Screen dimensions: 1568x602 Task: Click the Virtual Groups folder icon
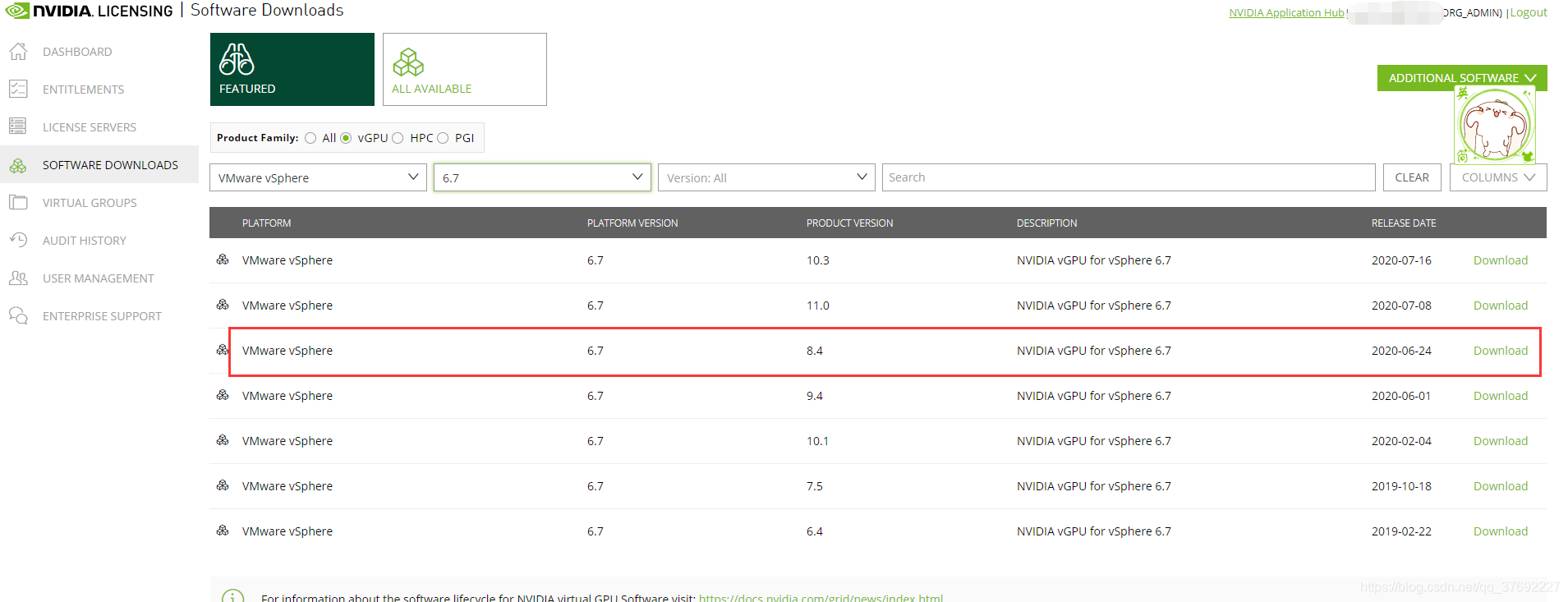coord(18,202)
